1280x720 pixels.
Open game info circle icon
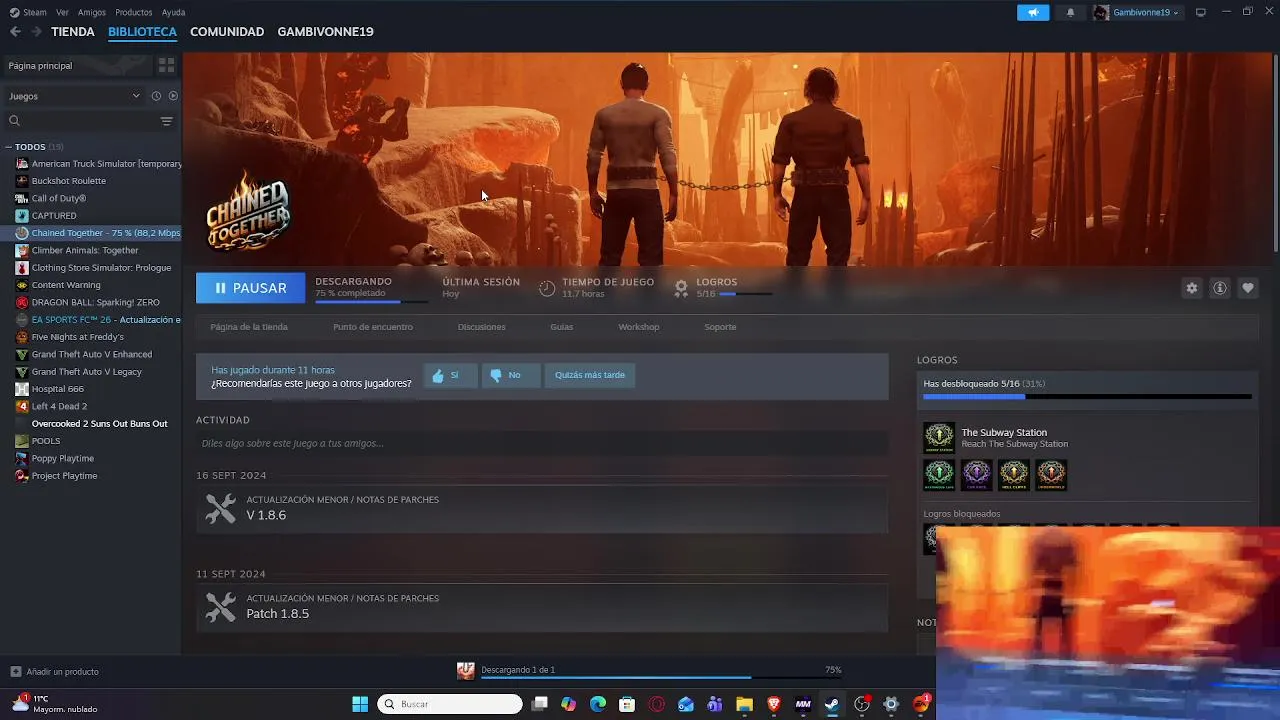(1219, 288)
